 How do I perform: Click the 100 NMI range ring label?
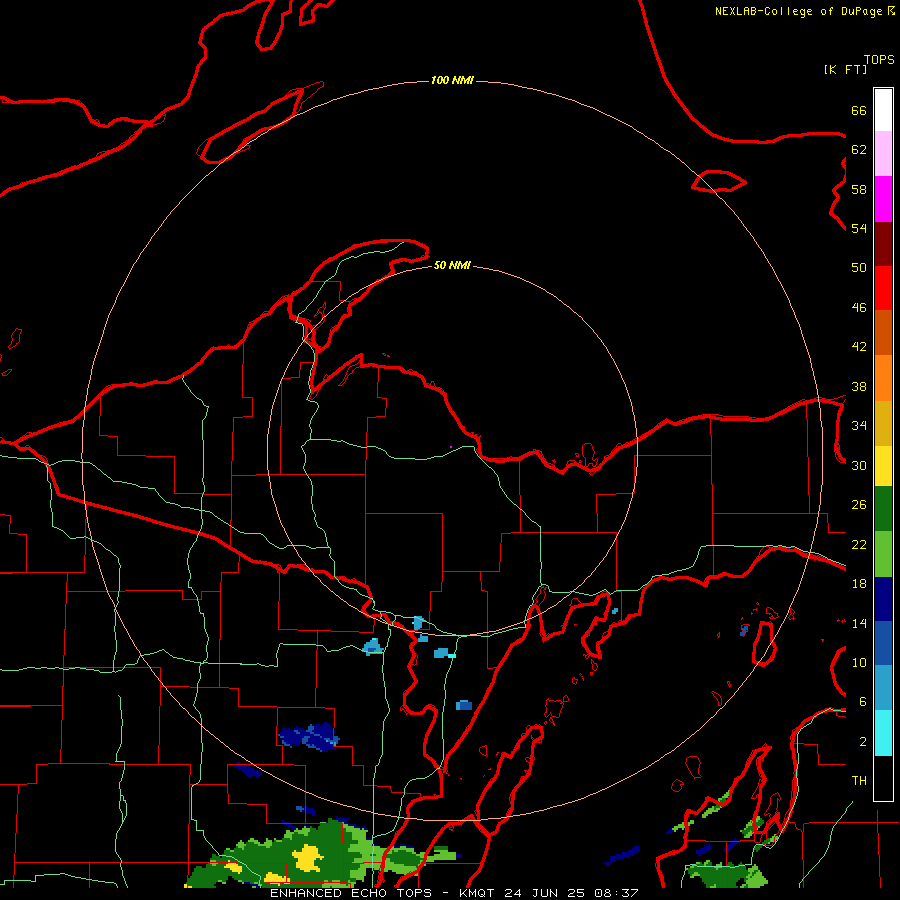(x=452, y=80)
